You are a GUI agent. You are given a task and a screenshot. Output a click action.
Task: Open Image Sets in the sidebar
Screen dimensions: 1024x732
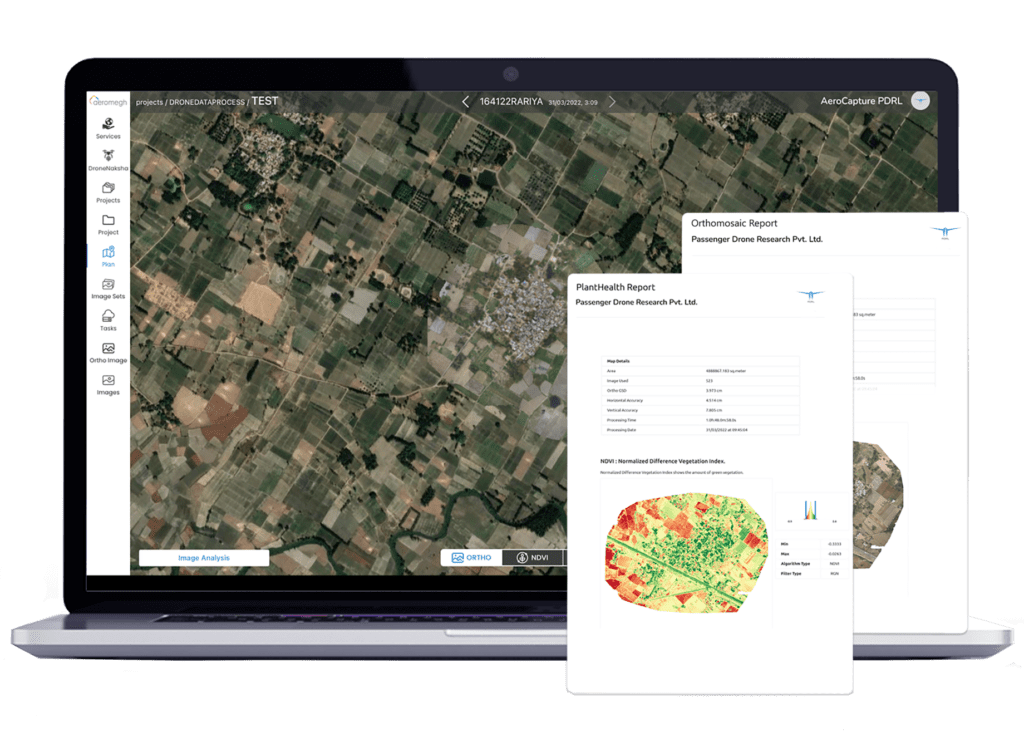tap(108, 285)
